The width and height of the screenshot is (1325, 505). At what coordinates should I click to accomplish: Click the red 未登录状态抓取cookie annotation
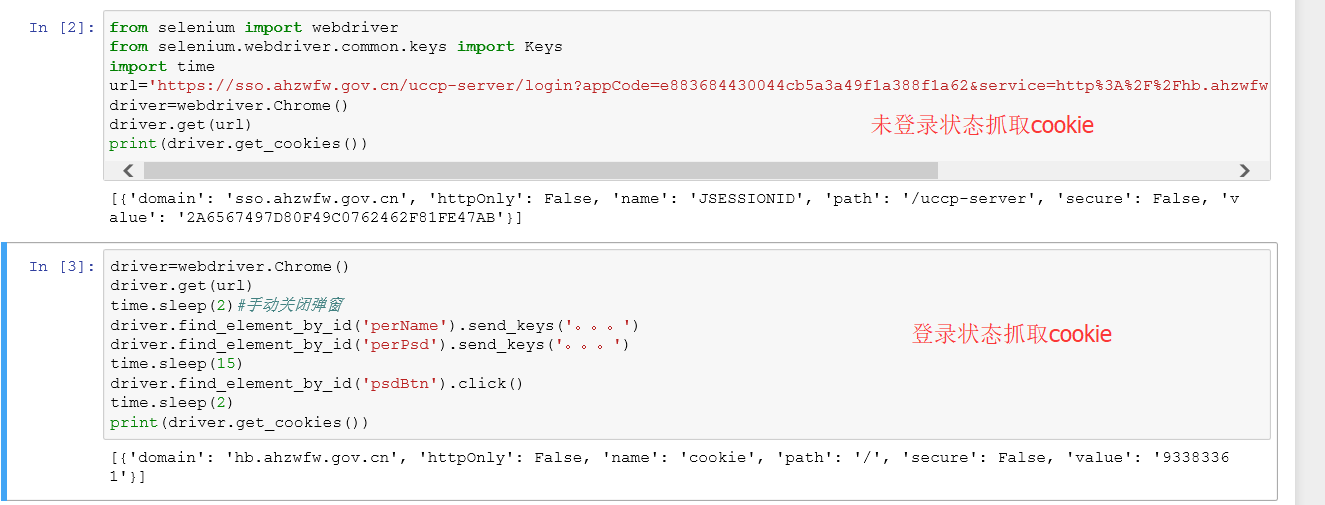(x=983, y=125)
